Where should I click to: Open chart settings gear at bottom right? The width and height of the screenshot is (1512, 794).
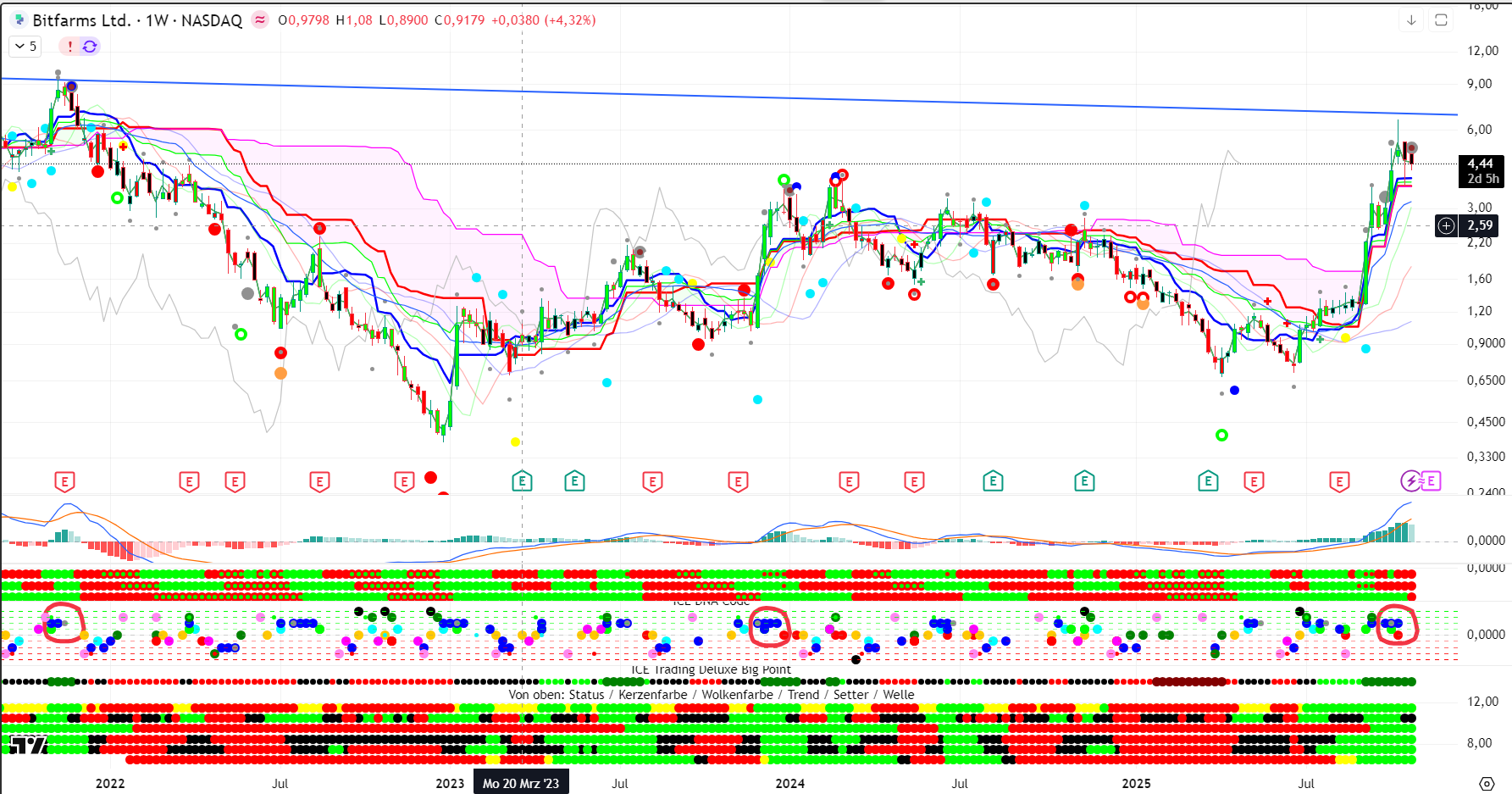pos(1487,783)
